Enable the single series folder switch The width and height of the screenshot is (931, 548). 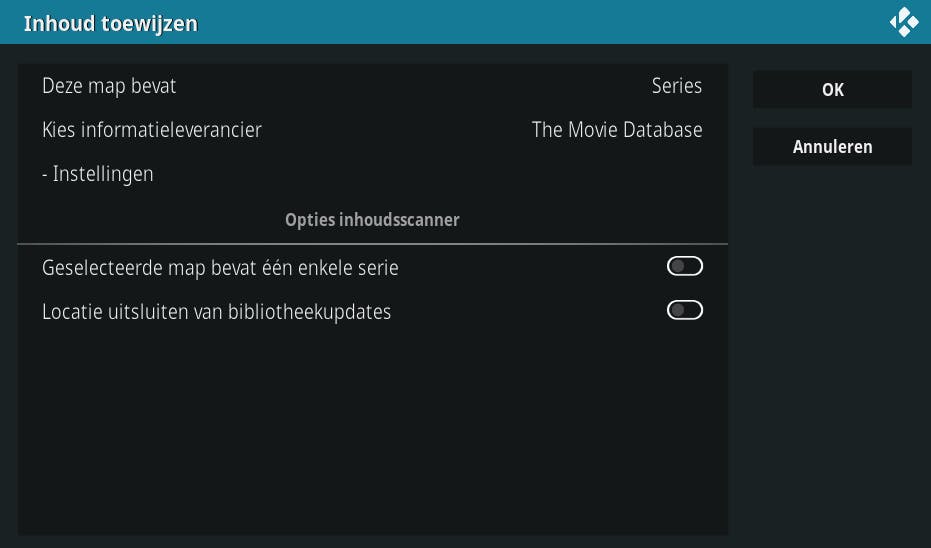point(685,266)
